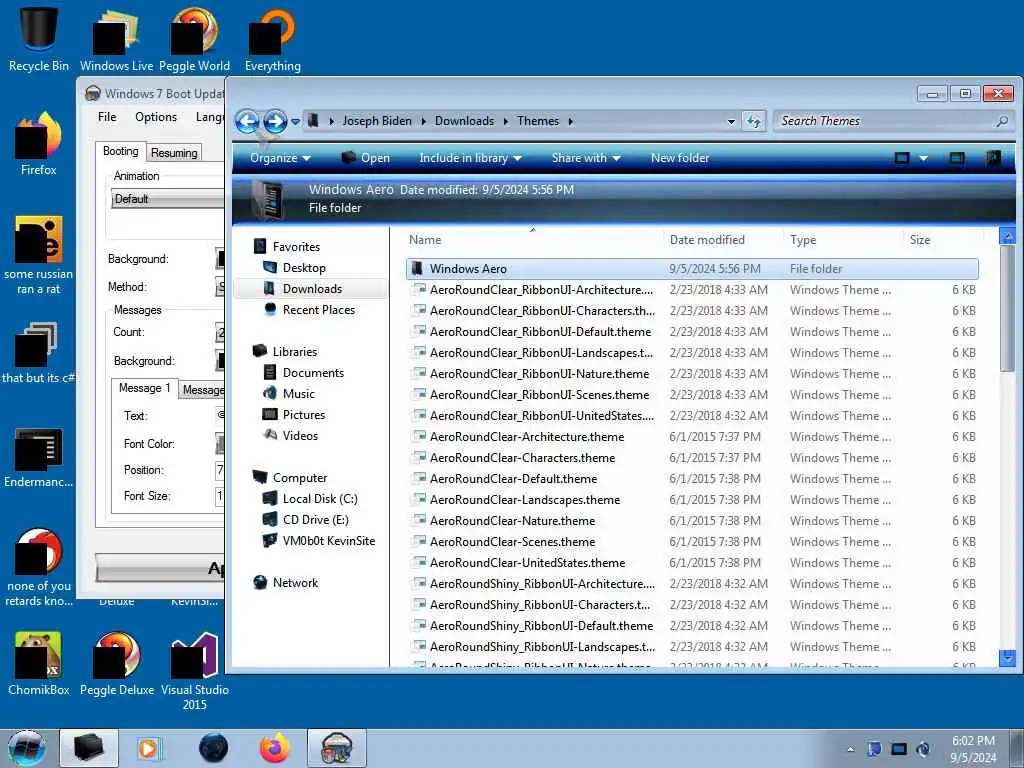Open Desktop in the navigation pane
Image resolution: width=1024 pixels, height=768 pixels.
point(304,268)
